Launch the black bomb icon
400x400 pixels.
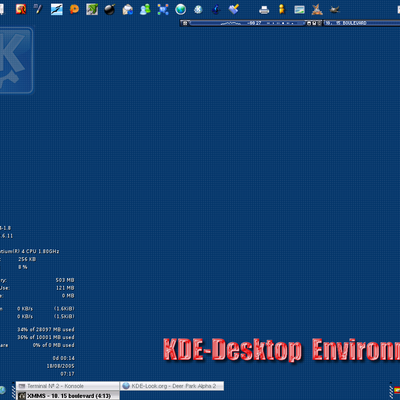(x=109, y=9)
